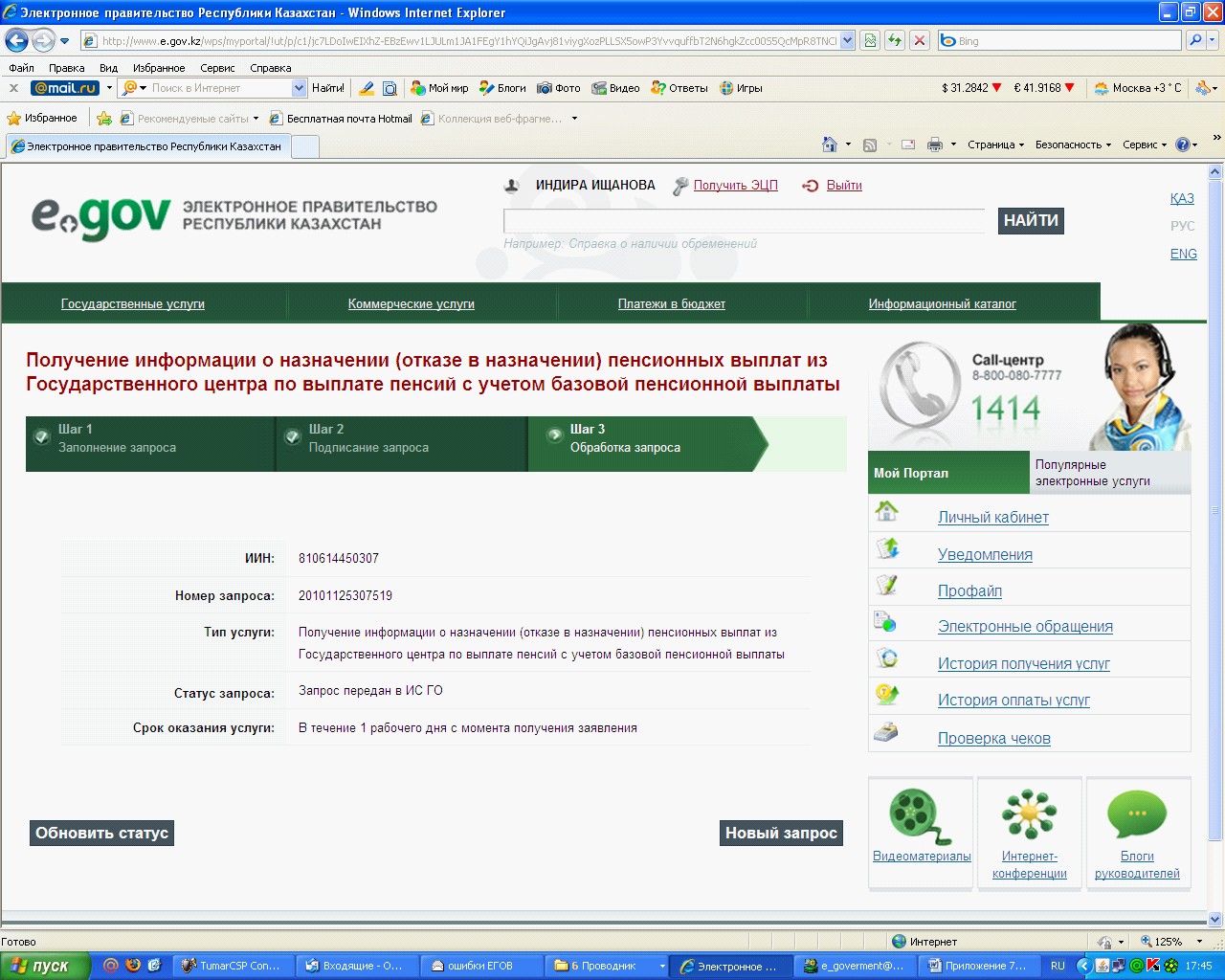Click the portal search input field
The width and height of the screenshot is (1225, 980).
745,221
